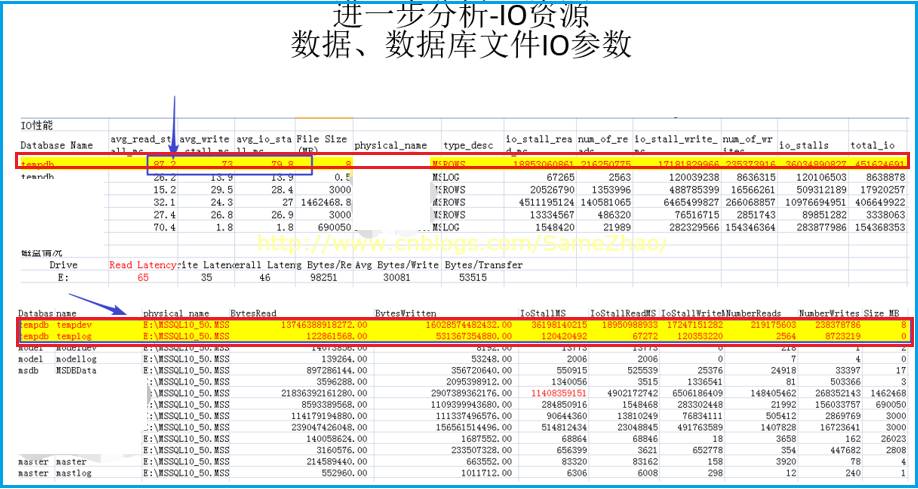Click the avg read stall value 87.2
The width and height of the screenshot is (918, 489).
coord(164,165)
